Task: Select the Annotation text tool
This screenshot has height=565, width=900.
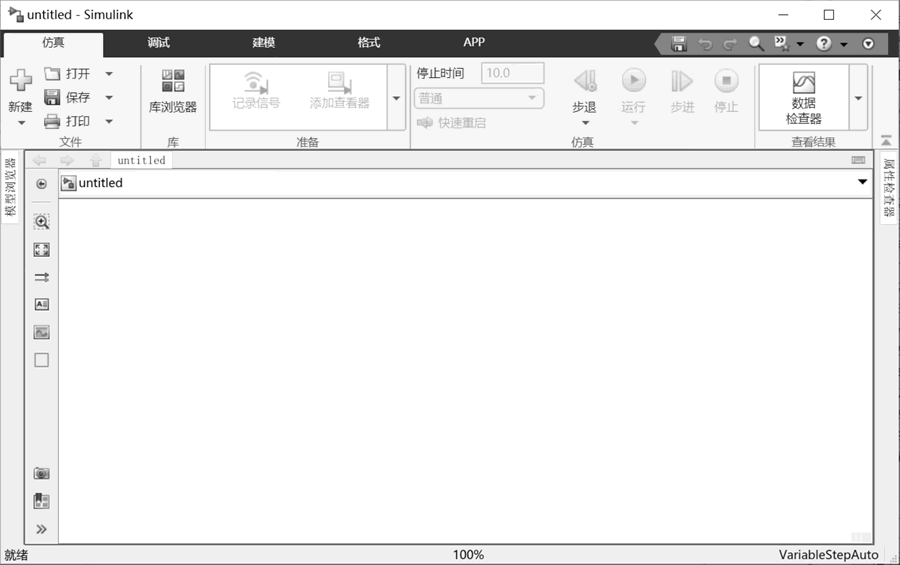Action: tap(41, 304)
